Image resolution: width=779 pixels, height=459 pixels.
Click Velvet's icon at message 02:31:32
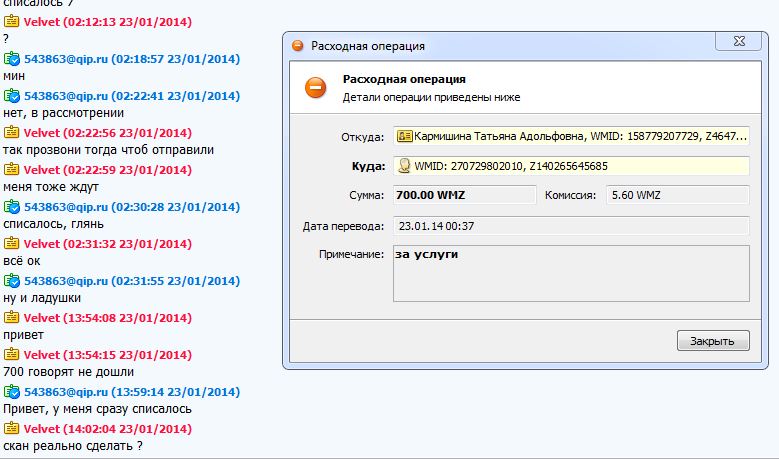[x=11, y=243]
